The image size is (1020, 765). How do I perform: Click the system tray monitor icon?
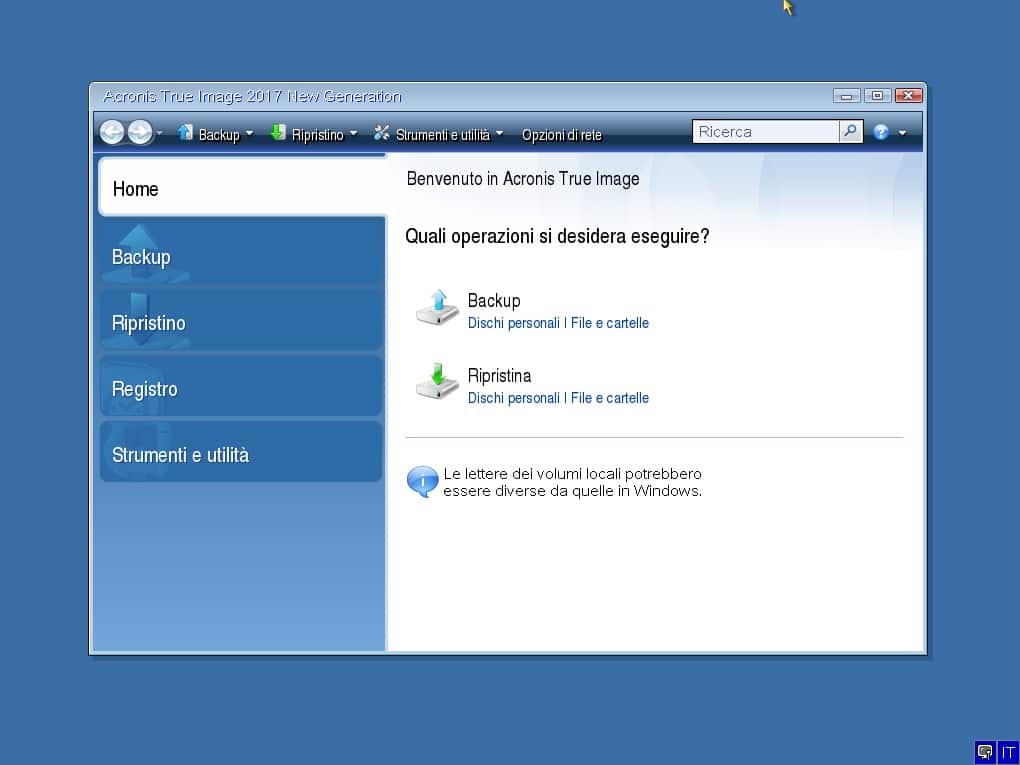(985, 752)
